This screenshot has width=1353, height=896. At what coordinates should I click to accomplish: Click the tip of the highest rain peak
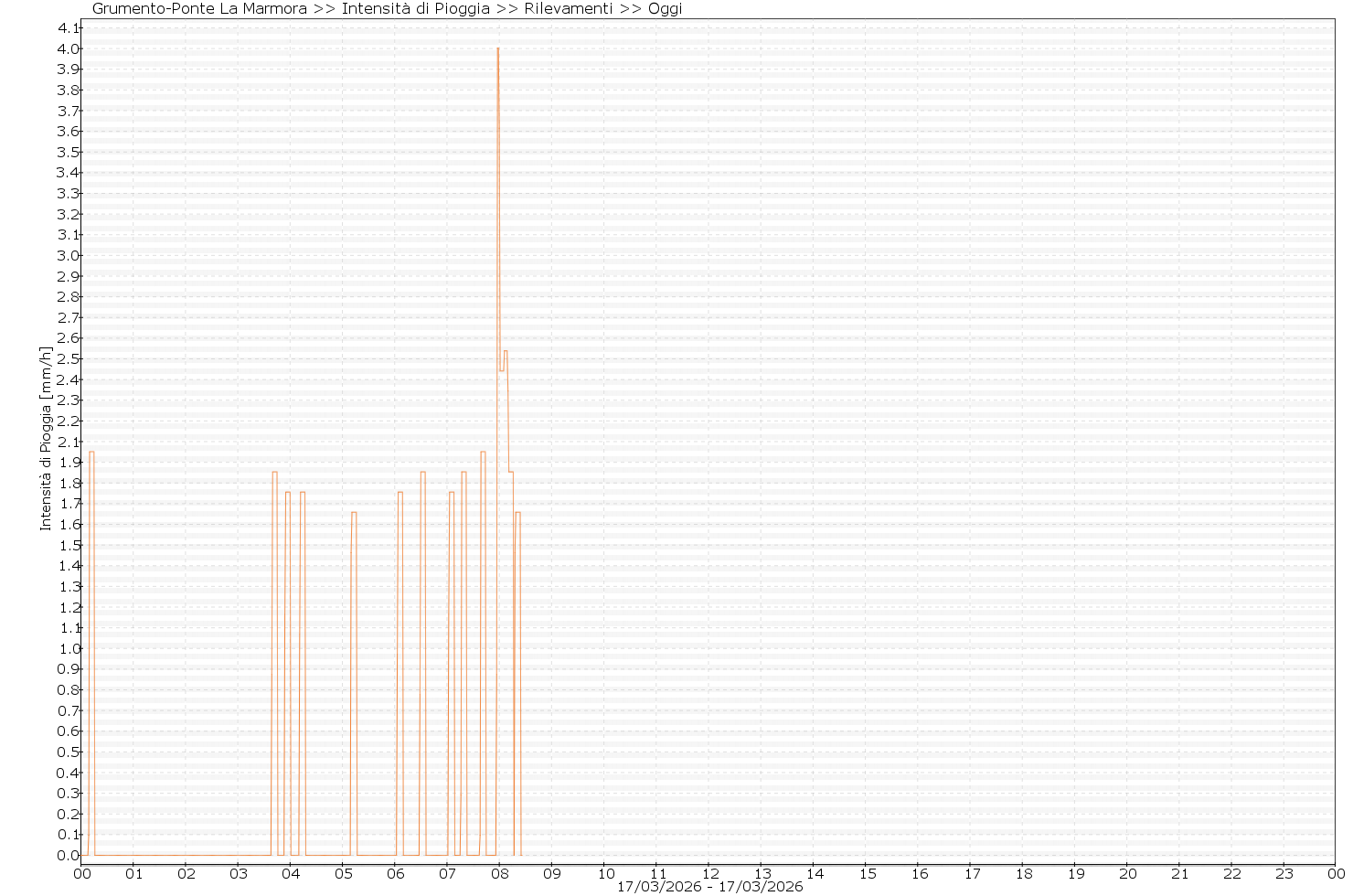(x=497, y=49)
